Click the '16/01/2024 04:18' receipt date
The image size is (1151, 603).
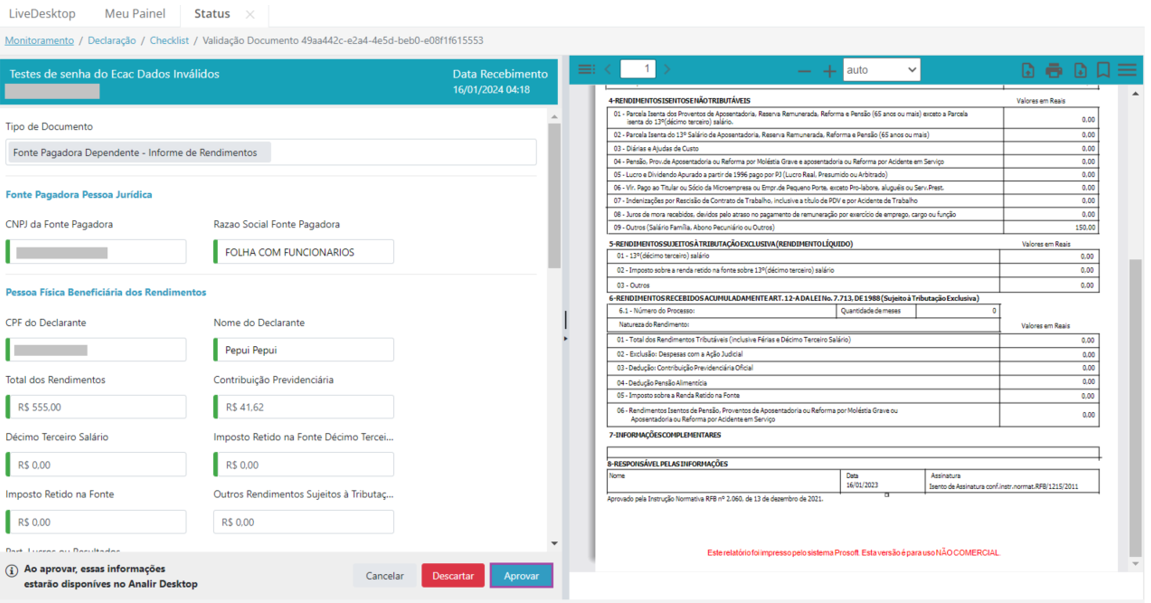491,90
